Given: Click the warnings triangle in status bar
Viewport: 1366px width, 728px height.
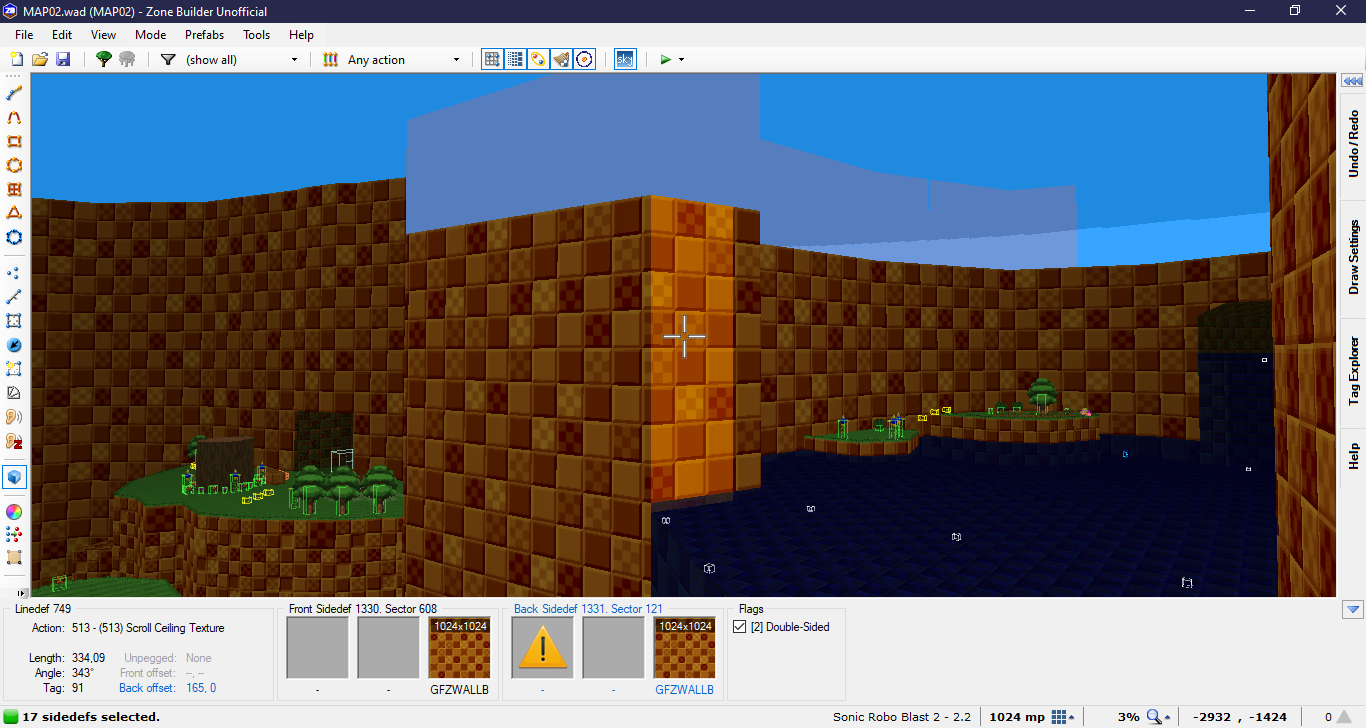Looking at the screenshot, I should [1345, 716].
